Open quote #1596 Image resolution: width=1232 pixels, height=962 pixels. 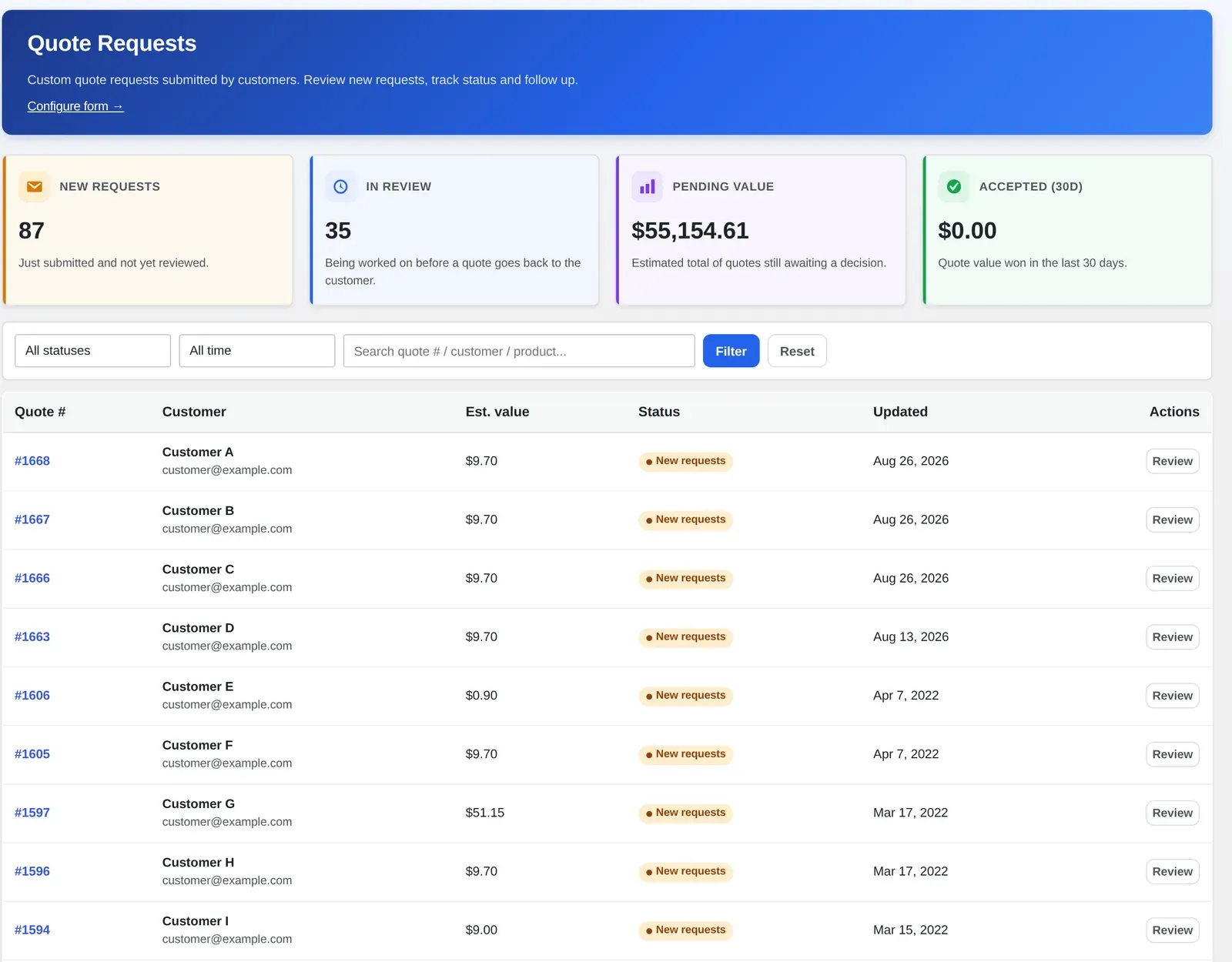[x=32, y=871]
